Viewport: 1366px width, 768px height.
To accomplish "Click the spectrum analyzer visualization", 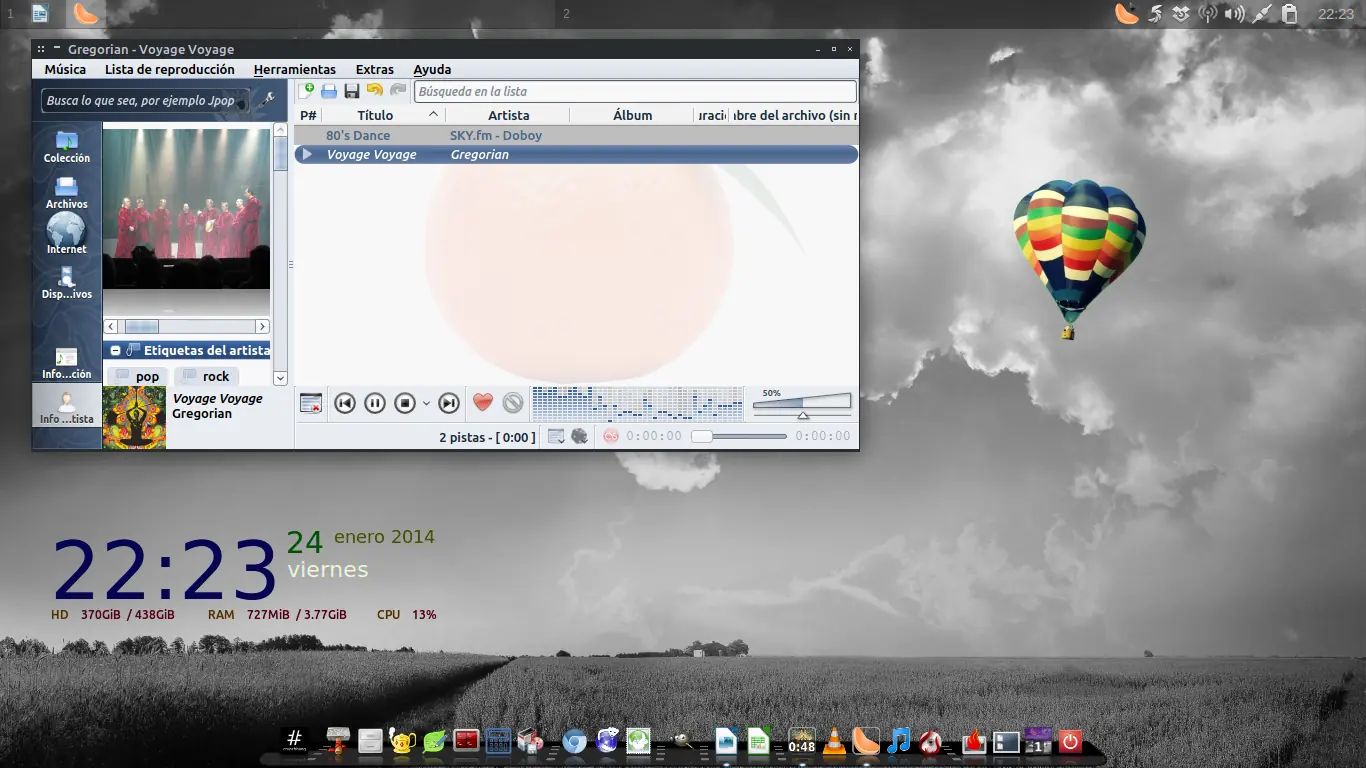I will coord(638,403).
